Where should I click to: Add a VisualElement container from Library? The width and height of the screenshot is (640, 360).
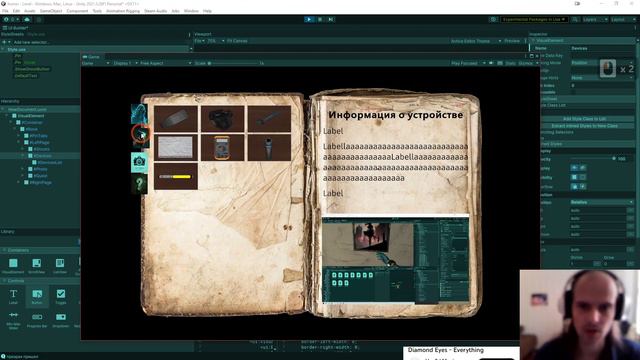pos(13,266)
